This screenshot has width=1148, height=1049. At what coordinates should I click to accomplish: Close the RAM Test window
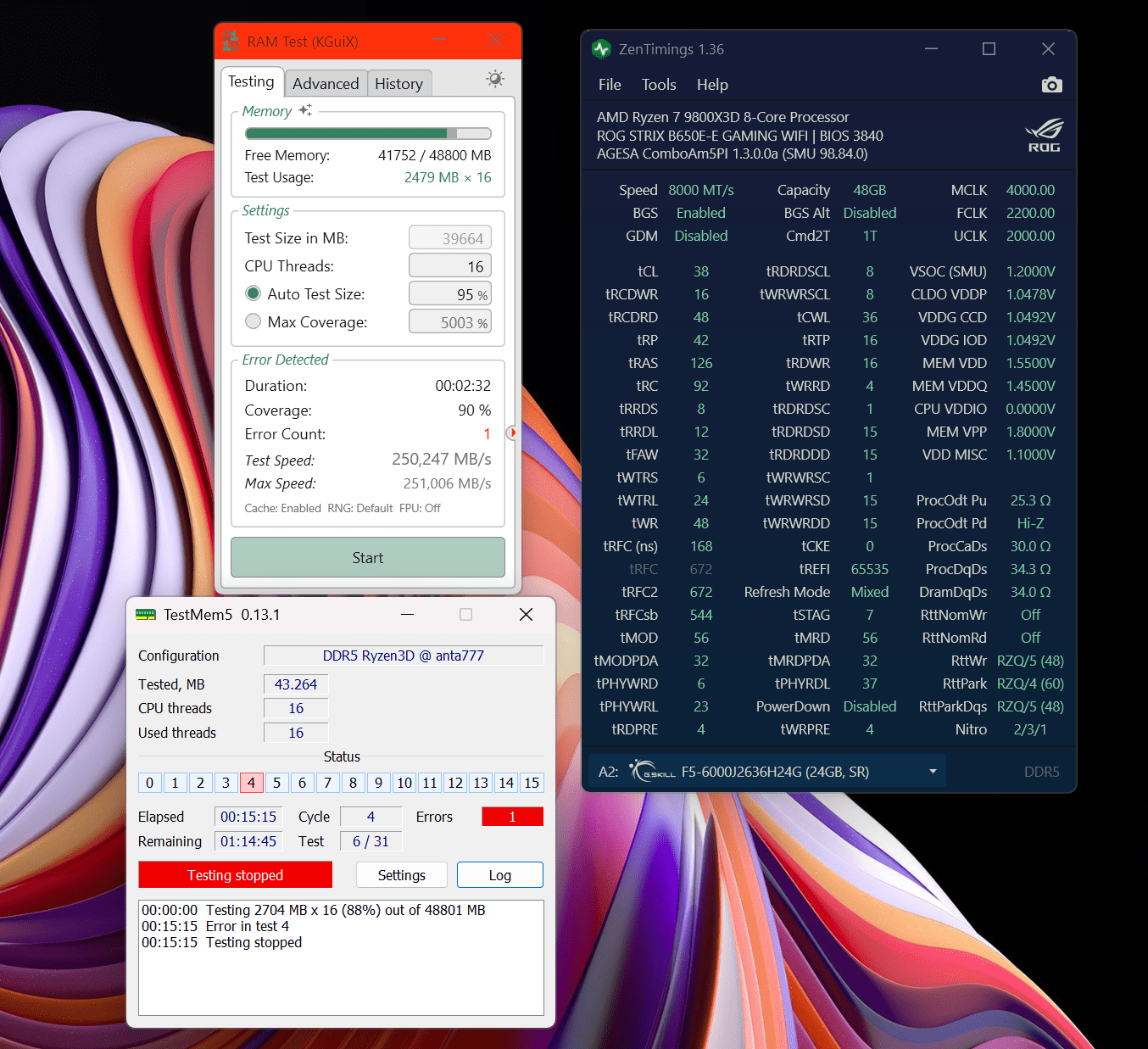point(495,40)
